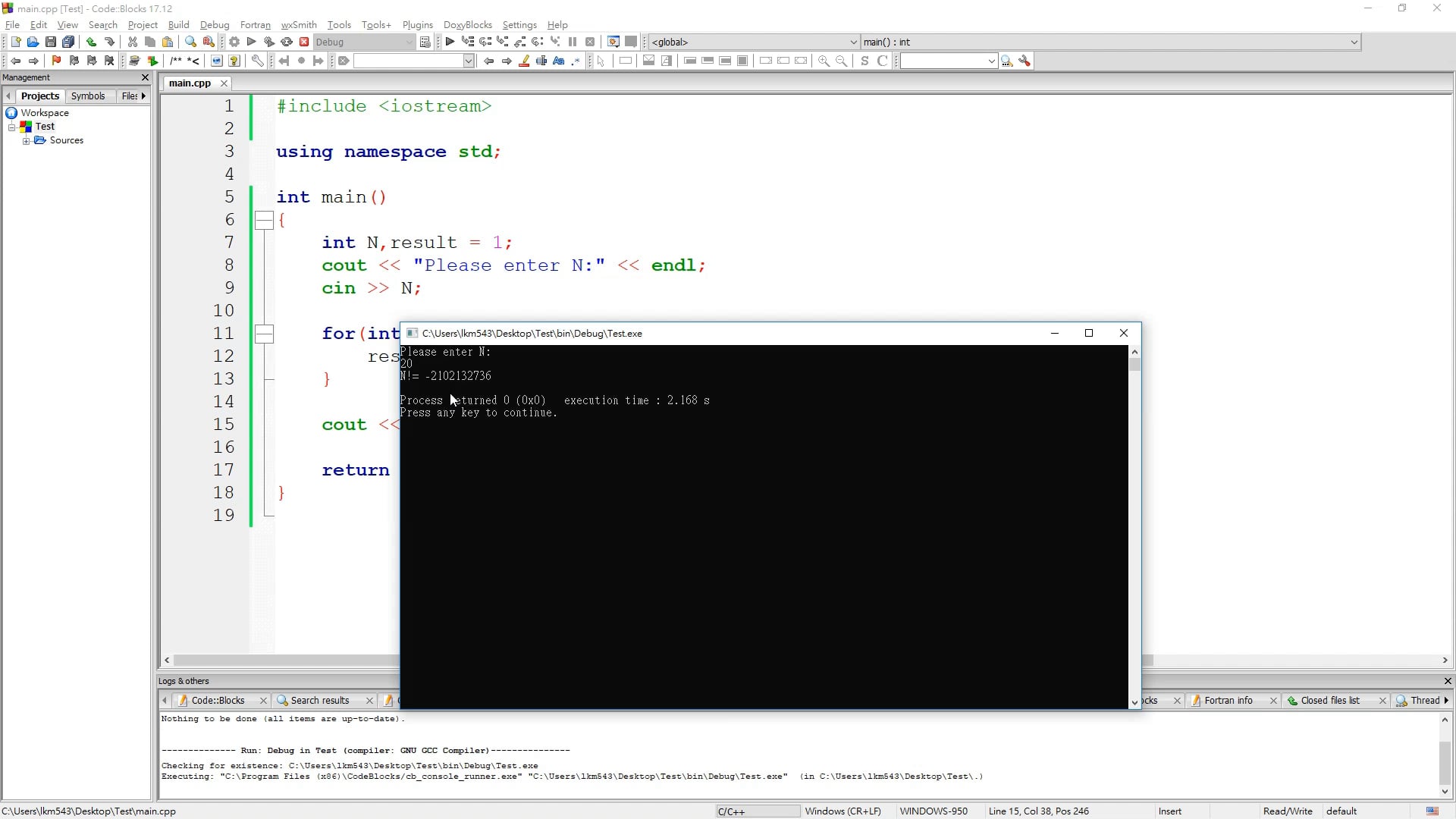Click the Build gear icon
Image resolution: width=1456 pixels, height=819 pixels.
click(x=234, y=42)
